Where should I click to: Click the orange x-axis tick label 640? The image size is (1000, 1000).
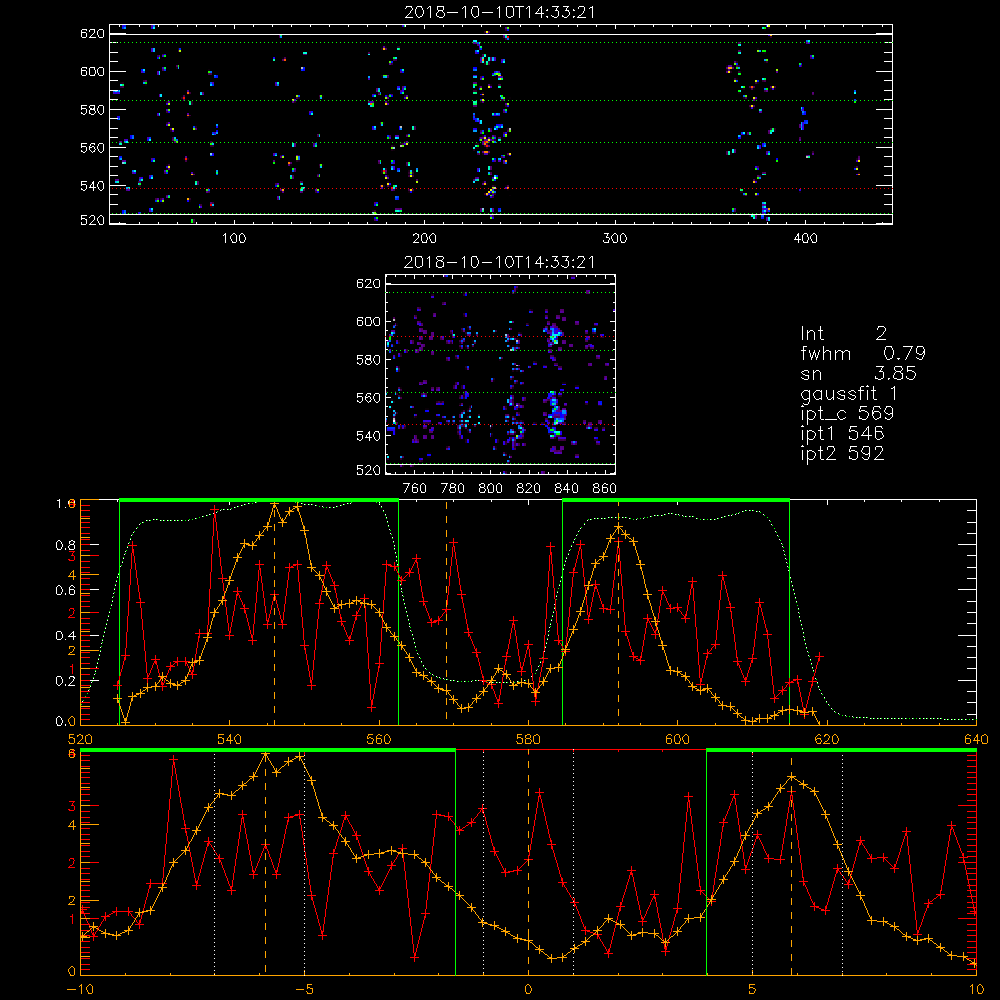pyautogui.click(x=976, y=739)
